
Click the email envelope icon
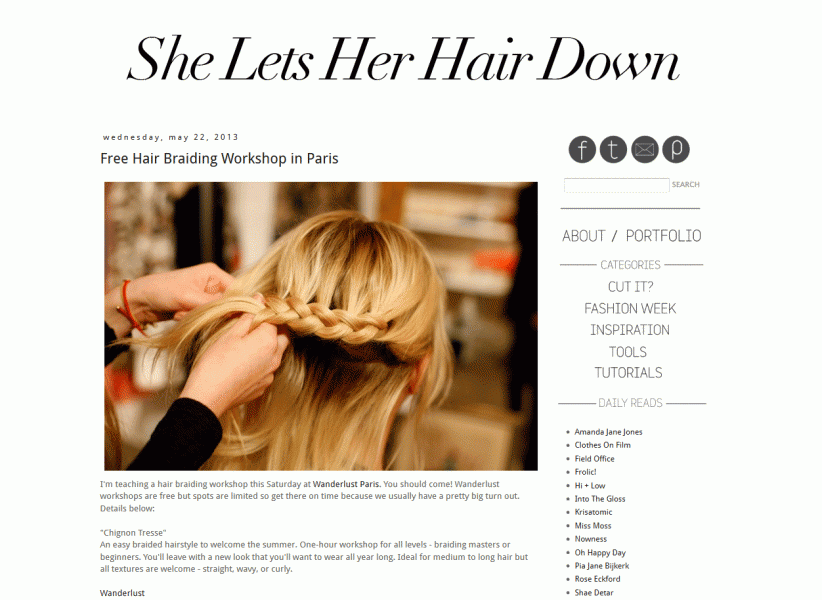coord(644,149)
